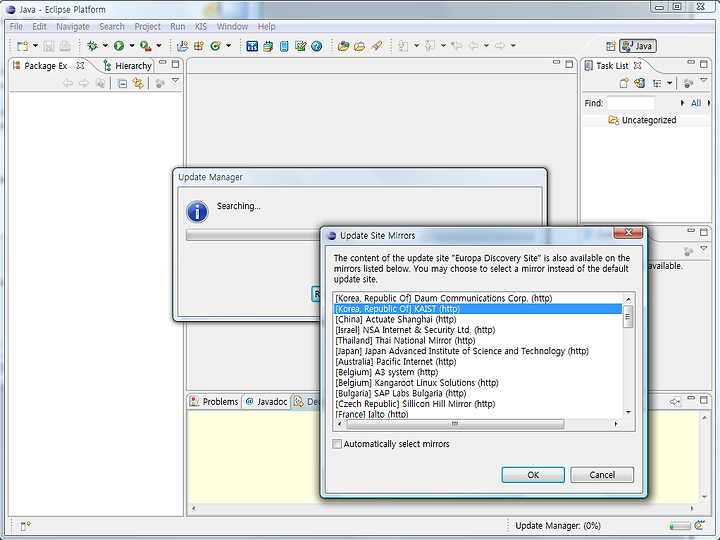Open the Task List view menu triangle
Image resolution: width=720 pixels, height=540 pixels.
pos(703,80)
